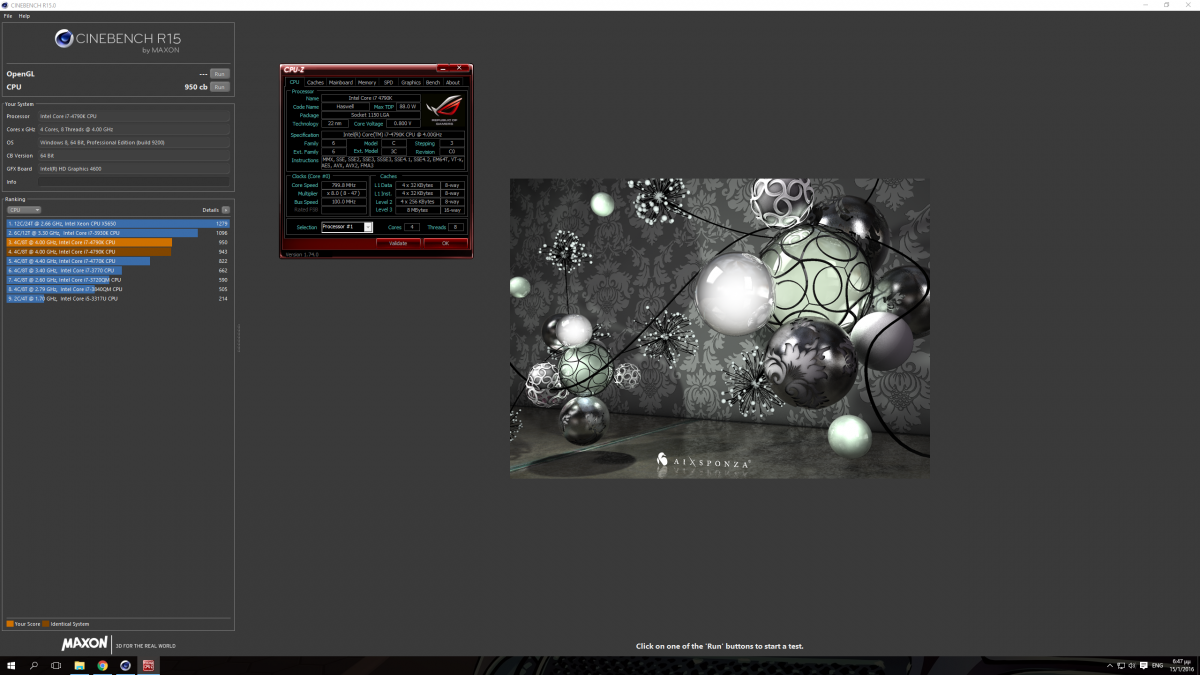Click the ENG language indicator
Viewport: 1200px width, 675px height.
pyautogui.click(x=1157, y=665)
